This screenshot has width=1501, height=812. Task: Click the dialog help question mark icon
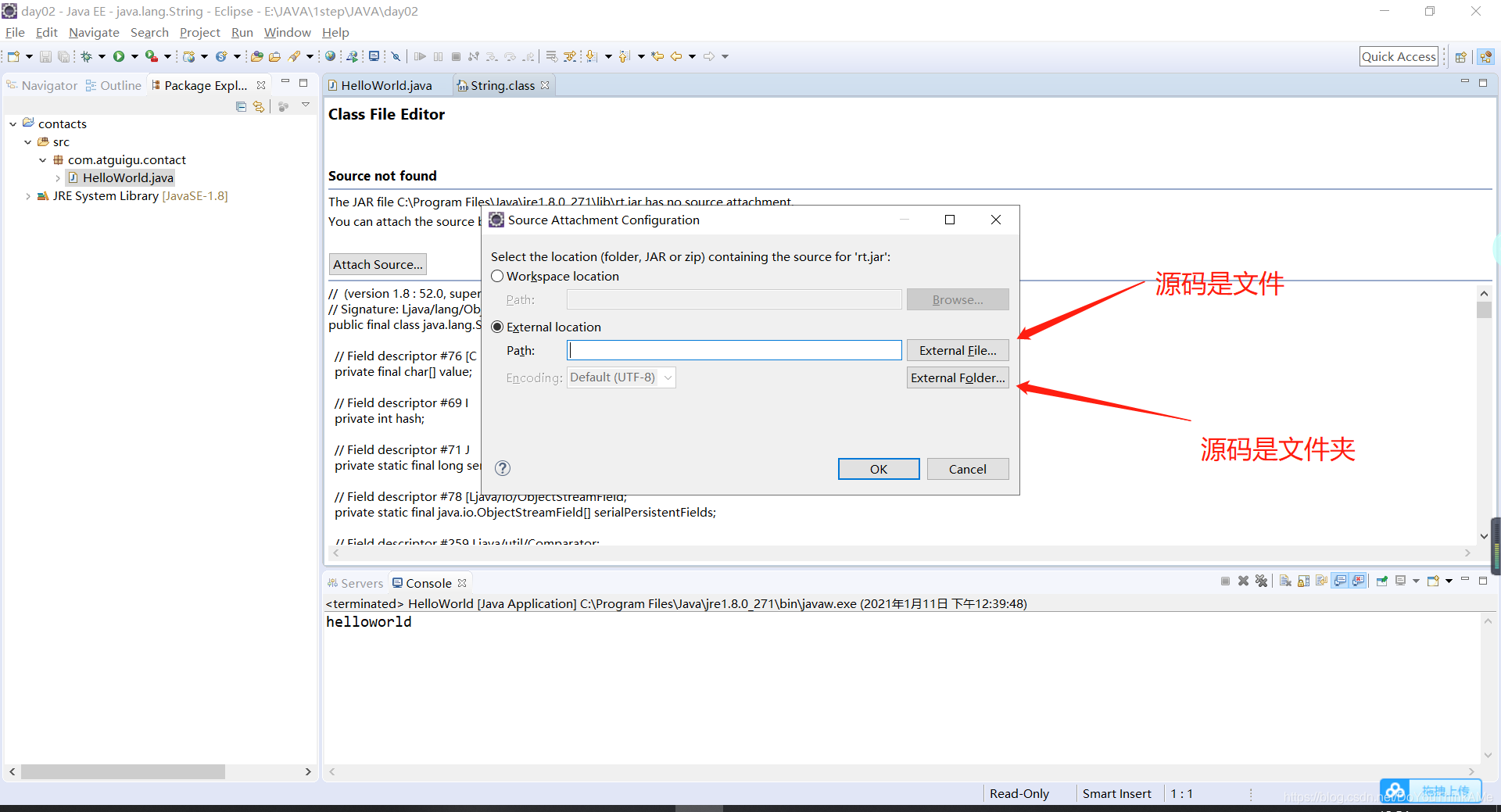(503, 468)
